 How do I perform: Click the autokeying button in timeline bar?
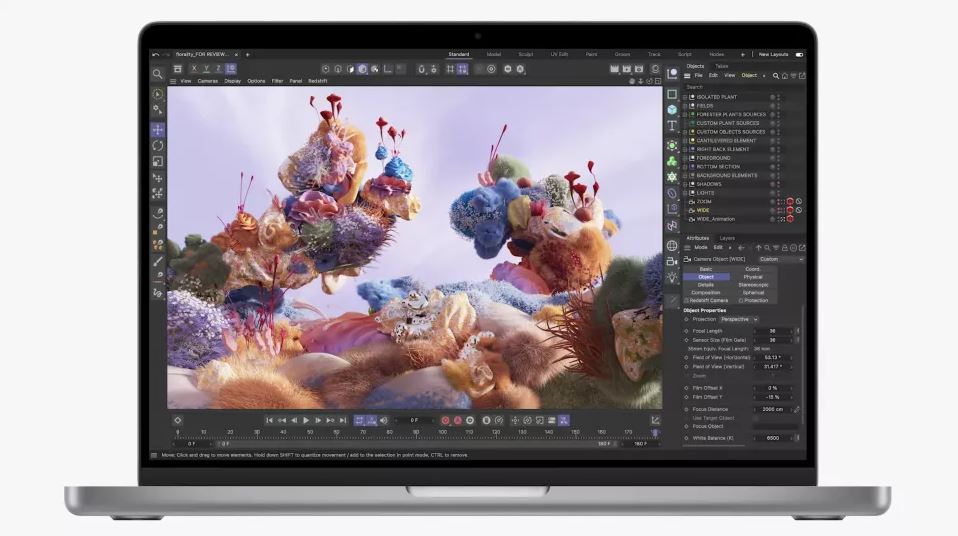coord(458,420)
